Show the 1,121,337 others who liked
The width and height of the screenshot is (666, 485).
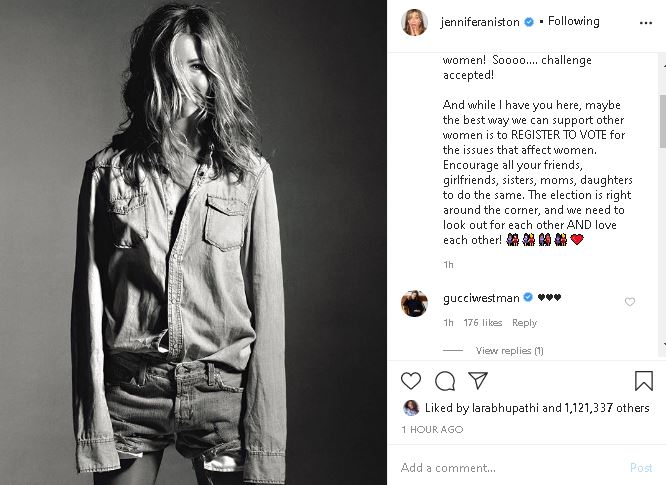(x=606, y=408)
